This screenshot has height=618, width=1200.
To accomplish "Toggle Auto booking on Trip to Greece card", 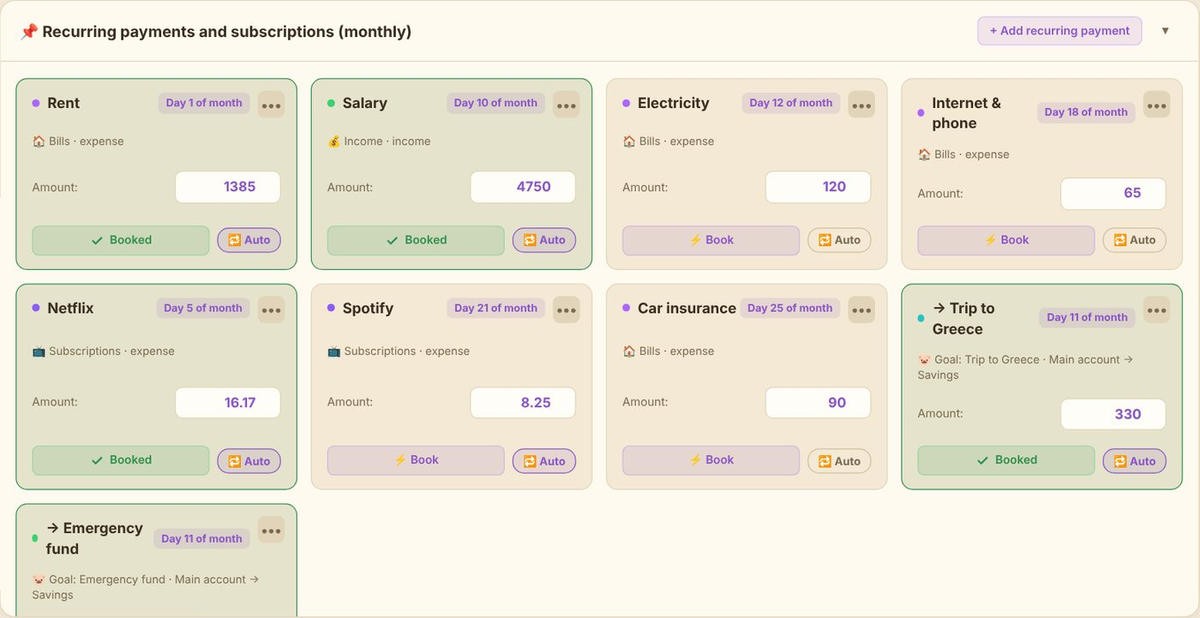I will [x=1134, y=461].
